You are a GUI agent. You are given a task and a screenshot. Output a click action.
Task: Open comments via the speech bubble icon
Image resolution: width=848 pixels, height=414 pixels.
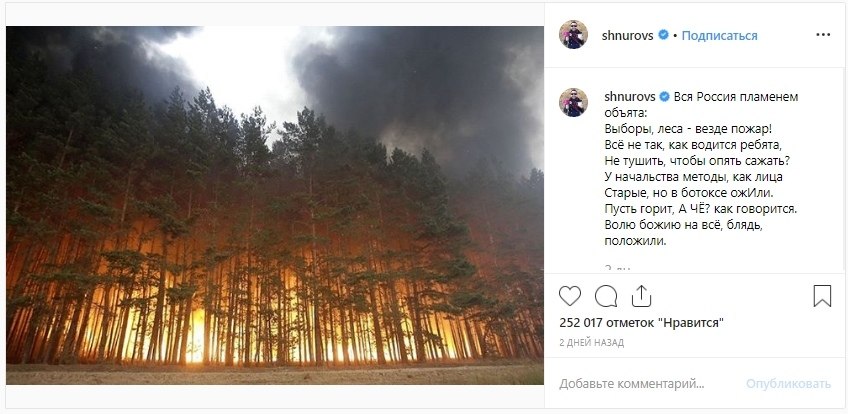tap(606, 296)
